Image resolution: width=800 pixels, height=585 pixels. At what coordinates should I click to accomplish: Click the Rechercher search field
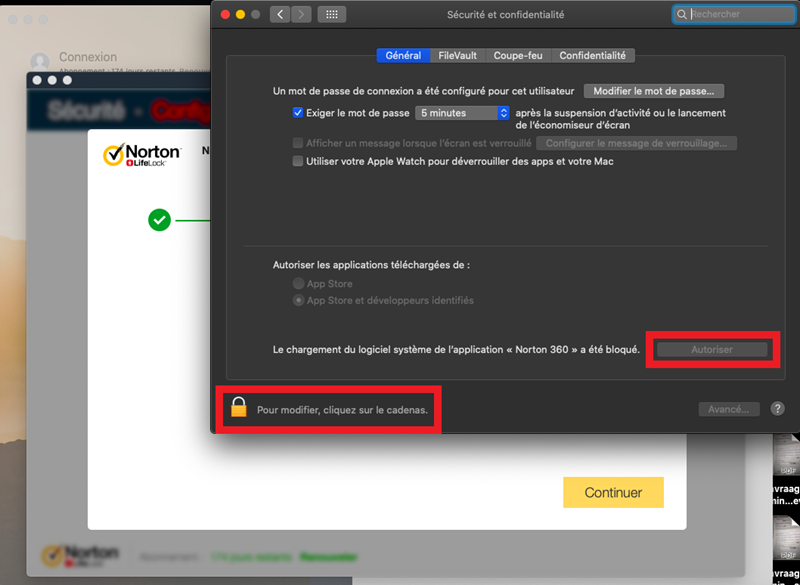[x=734, y=14]
